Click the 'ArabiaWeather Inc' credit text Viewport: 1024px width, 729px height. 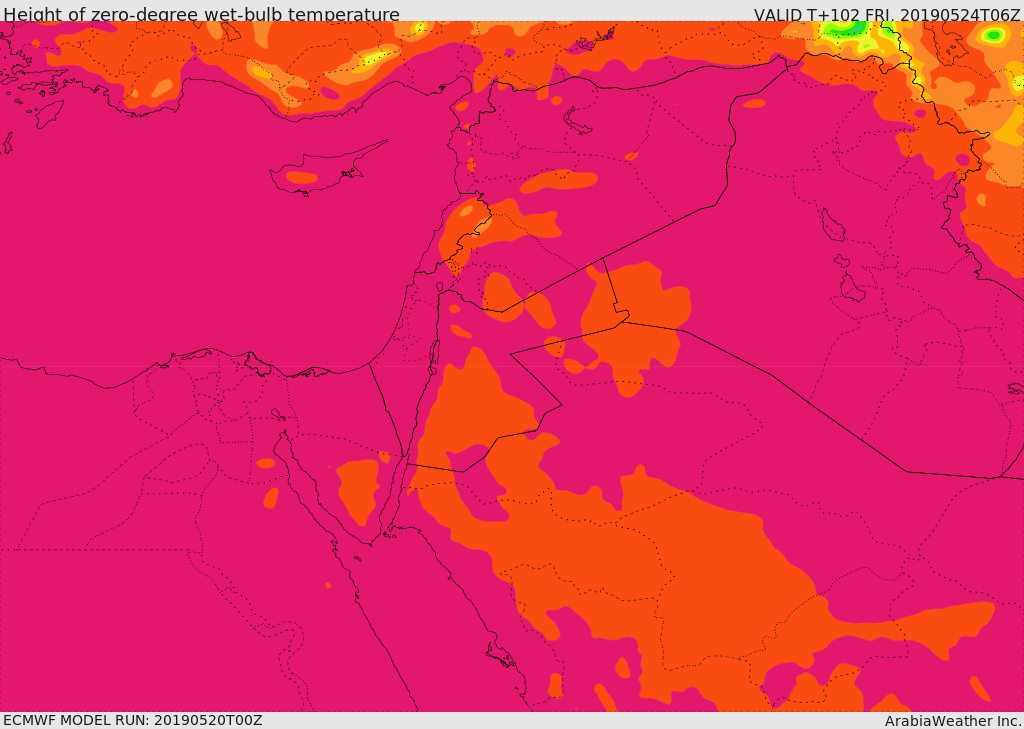tap(953, 721)
